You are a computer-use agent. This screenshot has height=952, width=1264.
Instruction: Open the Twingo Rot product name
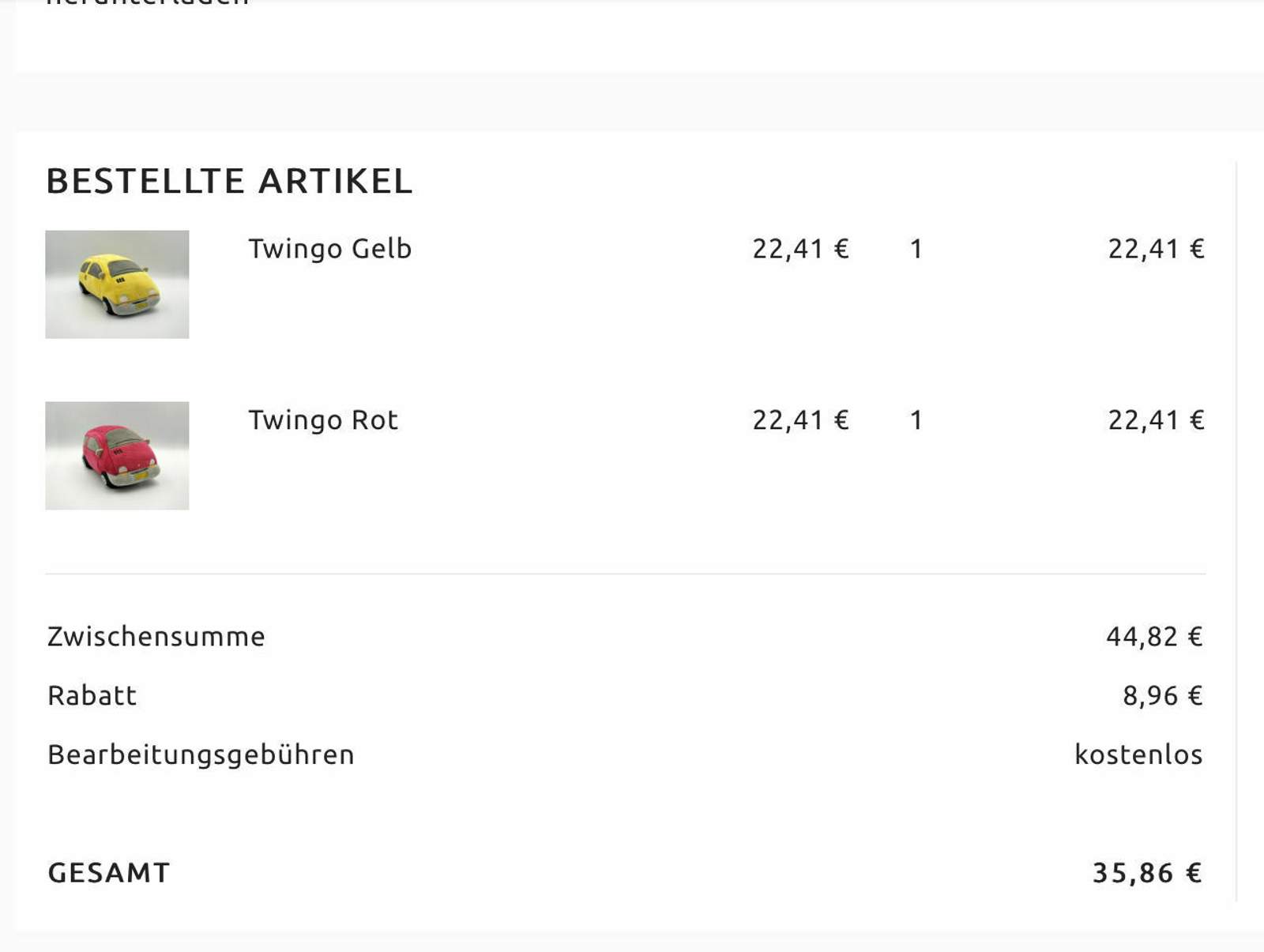[x=322, y=420]
